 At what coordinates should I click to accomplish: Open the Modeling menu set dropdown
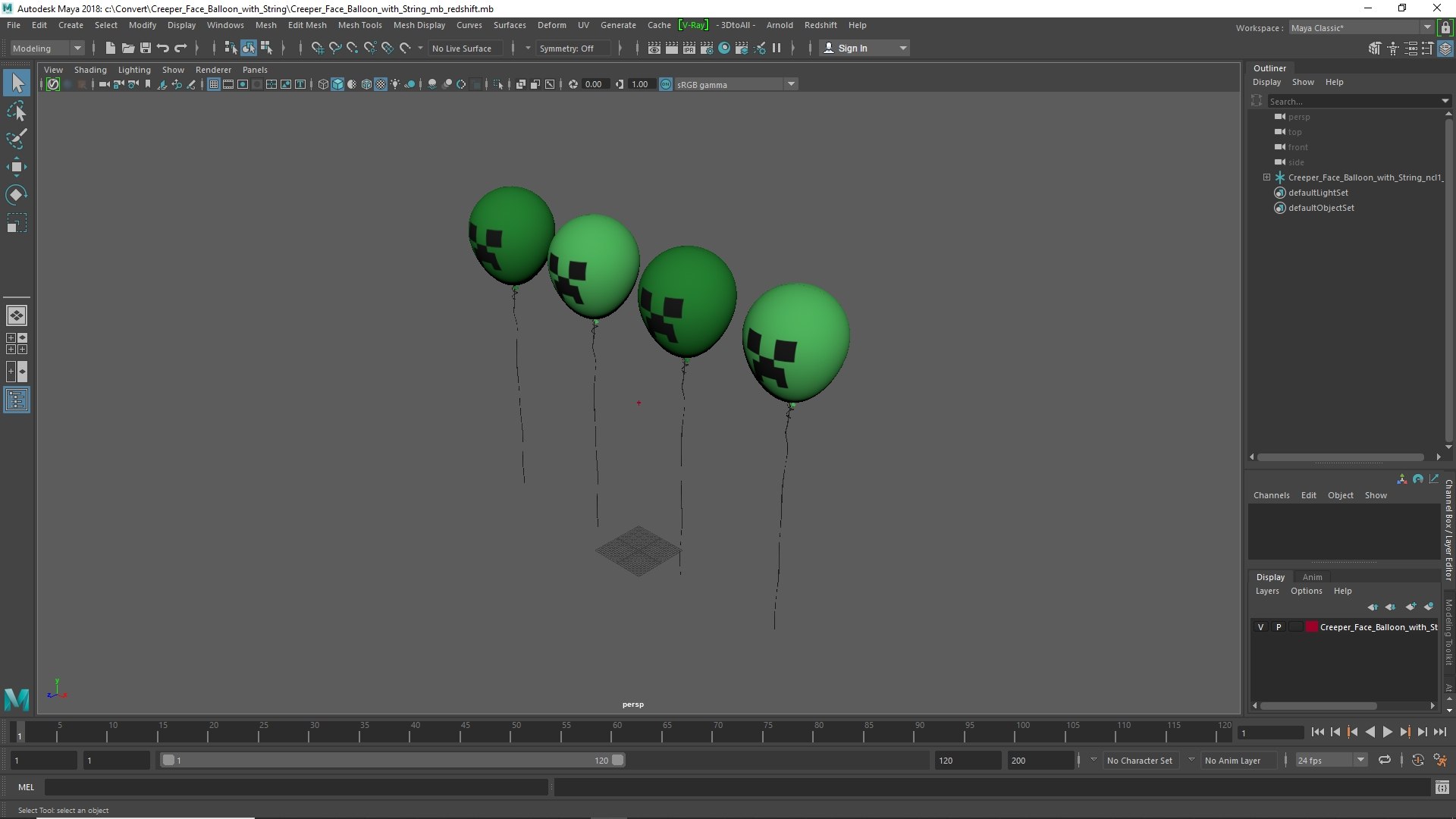coord(47,48)
